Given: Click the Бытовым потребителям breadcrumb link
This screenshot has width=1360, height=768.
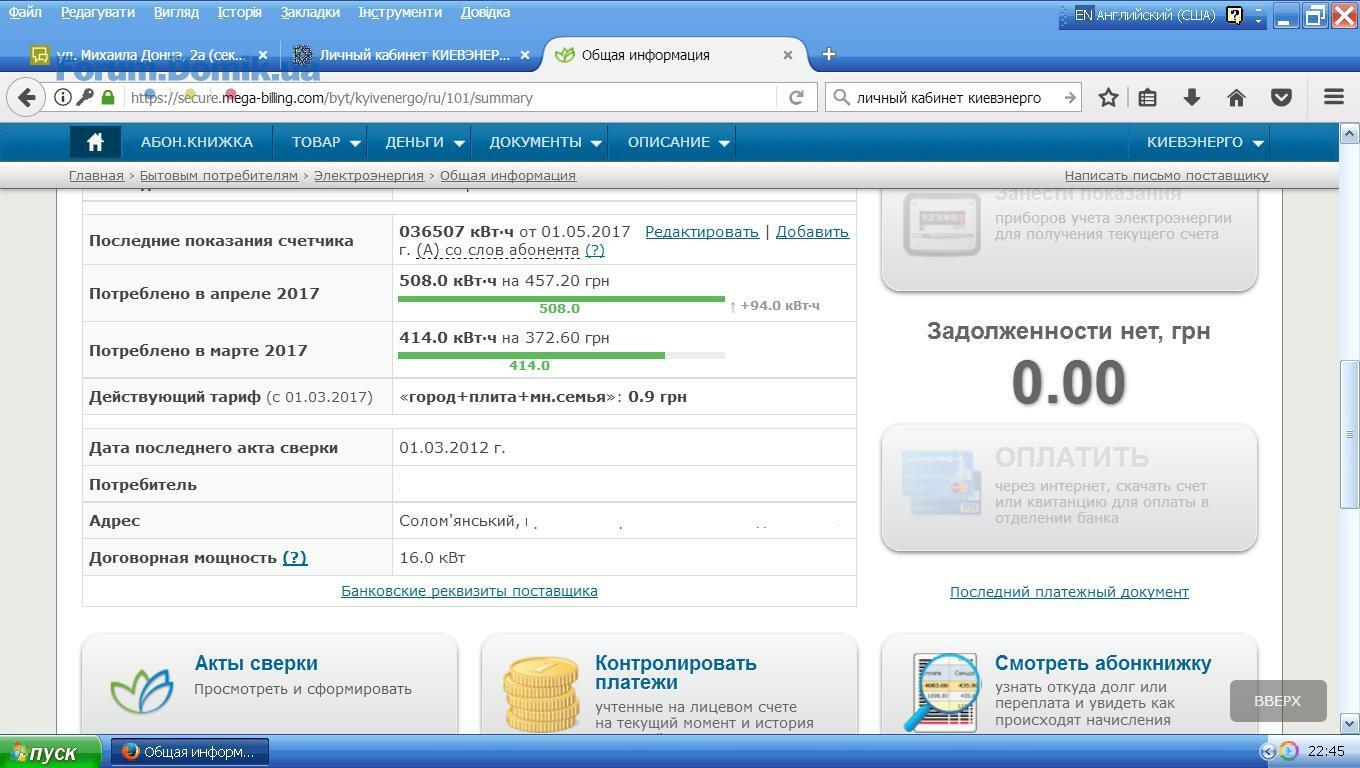Looking at the screenshot, I should click(219, 175).
